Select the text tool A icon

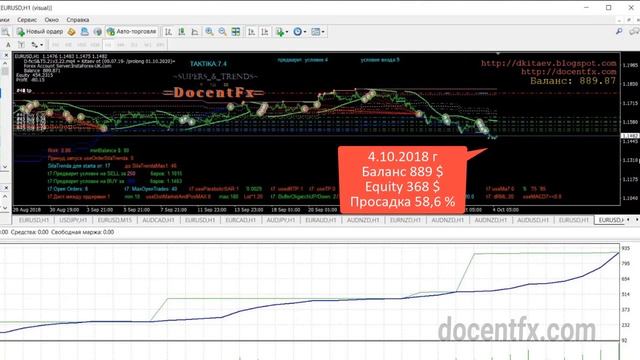click(8, 44)
